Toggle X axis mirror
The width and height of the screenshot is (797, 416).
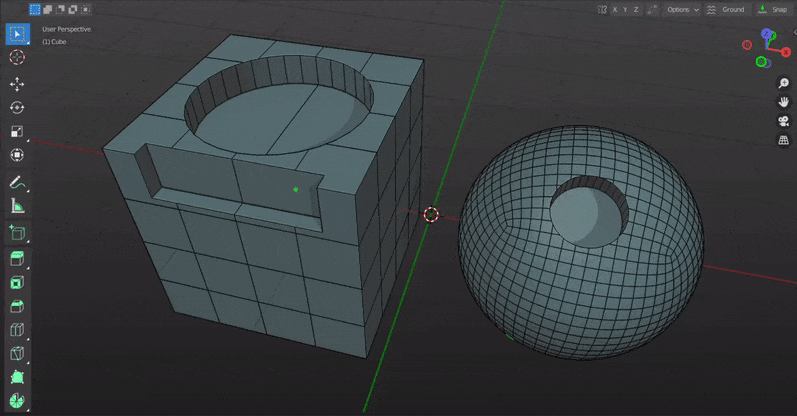coord(615,10)
